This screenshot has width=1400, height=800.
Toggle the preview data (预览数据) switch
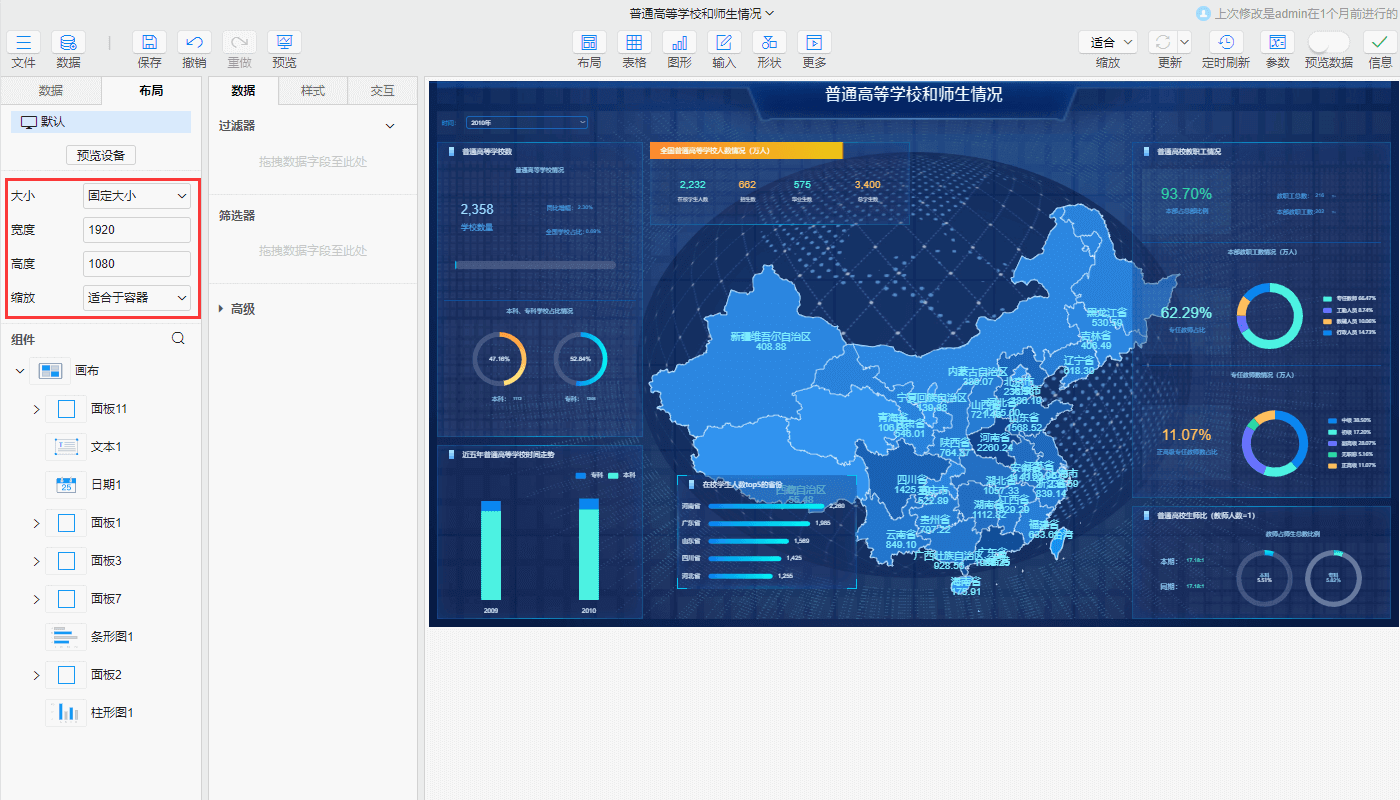pos(1328,42)
